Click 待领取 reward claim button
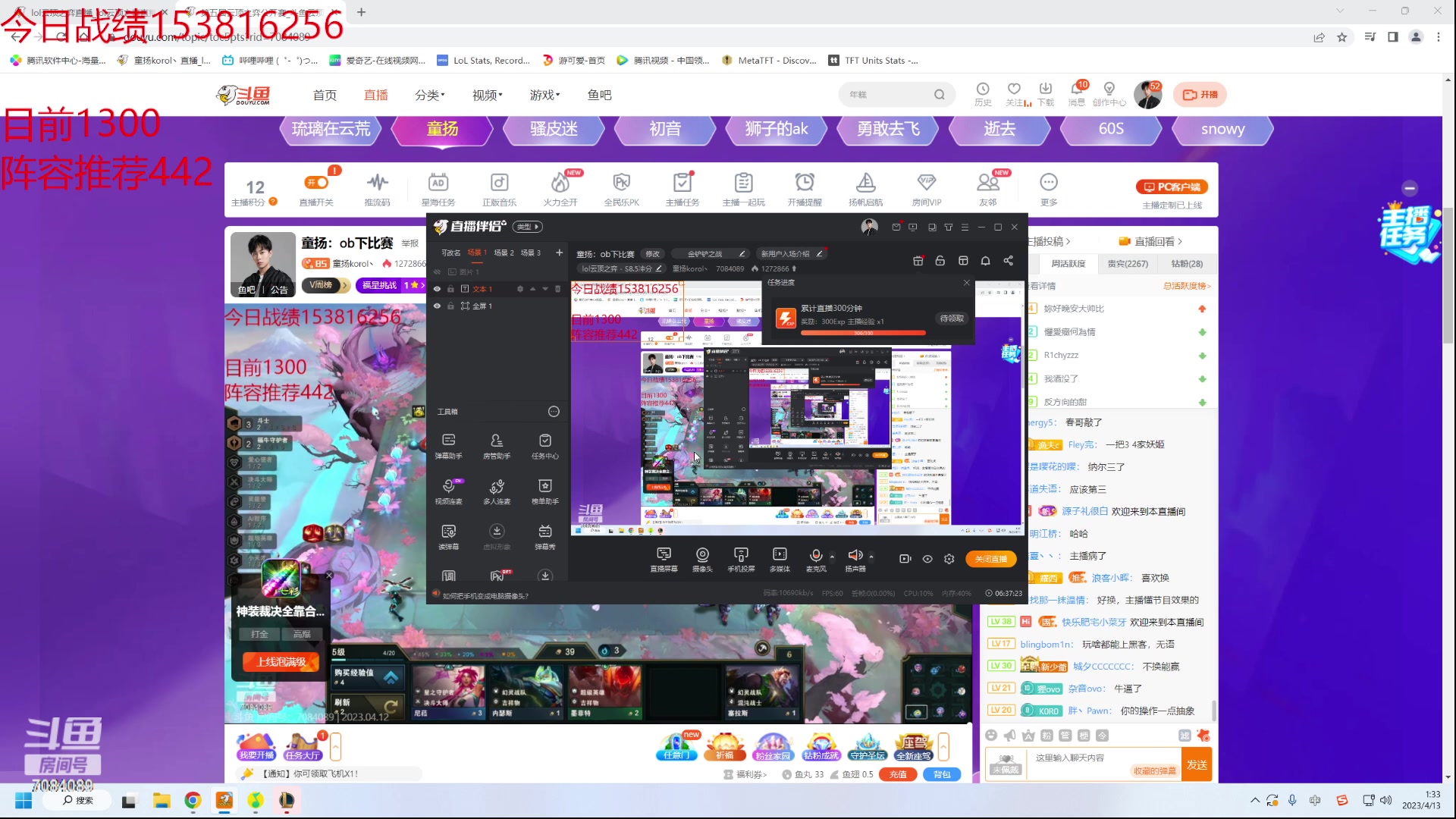 [952, 318]
